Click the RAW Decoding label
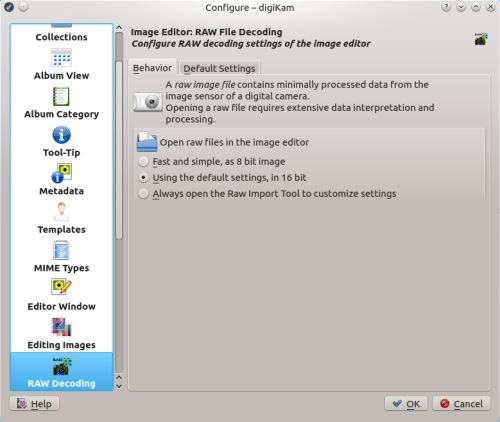 [61, 384]
